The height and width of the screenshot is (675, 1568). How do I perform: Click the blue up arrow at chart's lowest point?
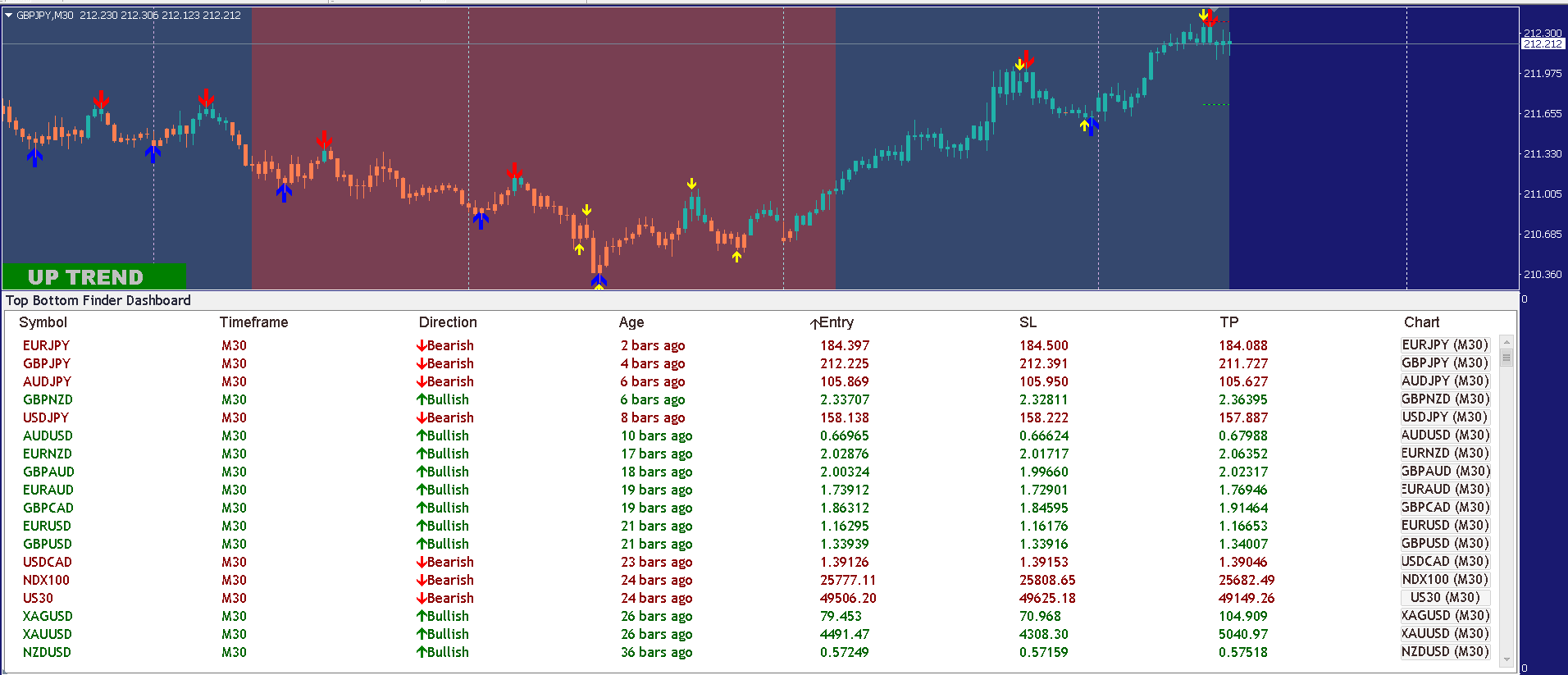point(599,280)
